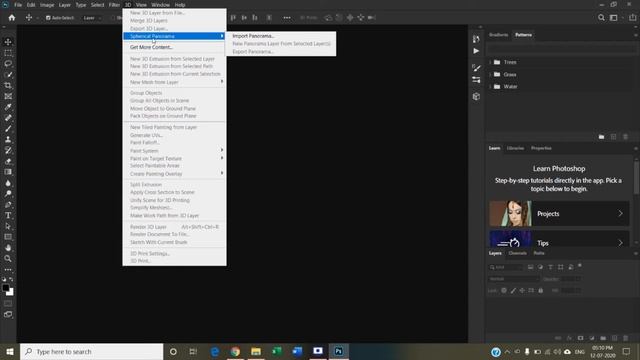640x360 pixels.
Task: Select the Pen tool
Action: point(8,204)
